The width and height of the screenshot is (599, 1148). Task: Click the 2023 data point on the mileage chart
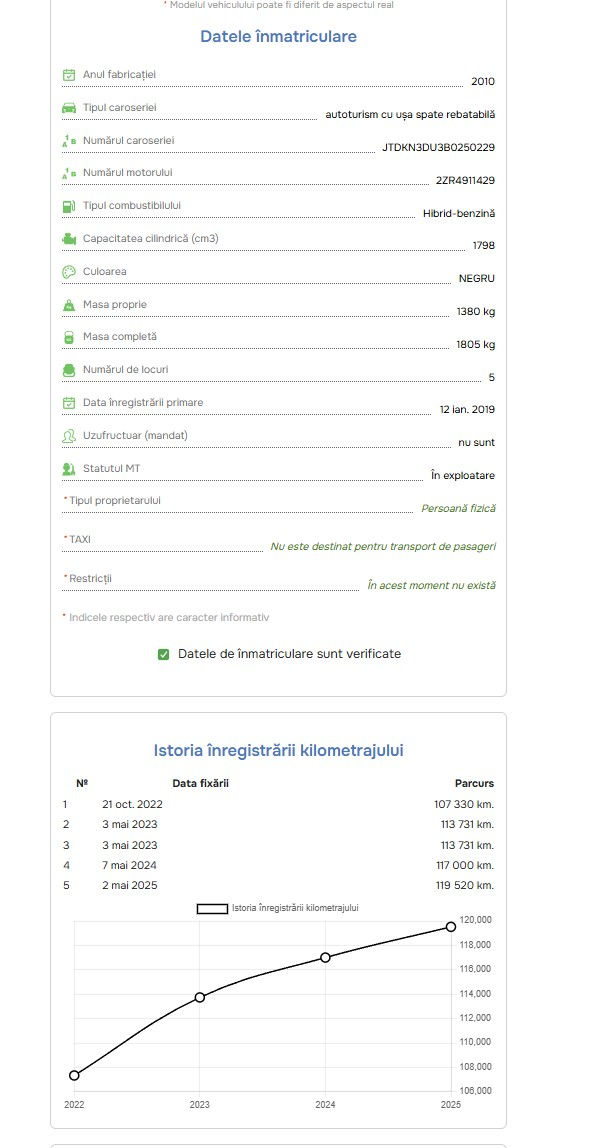pos(200,997)
